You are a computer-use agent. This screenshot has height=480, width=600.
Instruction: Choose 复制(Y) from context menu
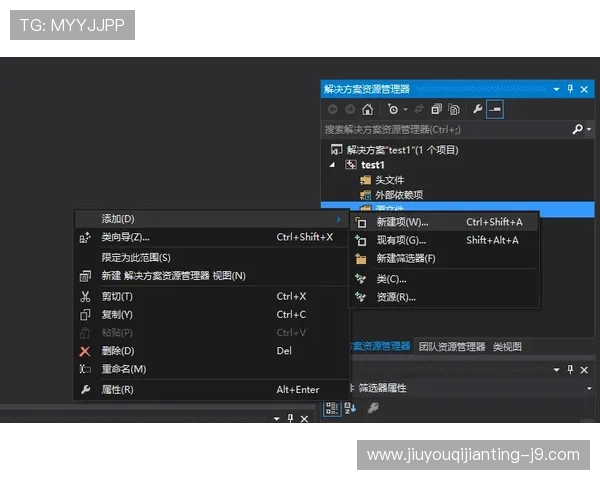tap(210, 315)
